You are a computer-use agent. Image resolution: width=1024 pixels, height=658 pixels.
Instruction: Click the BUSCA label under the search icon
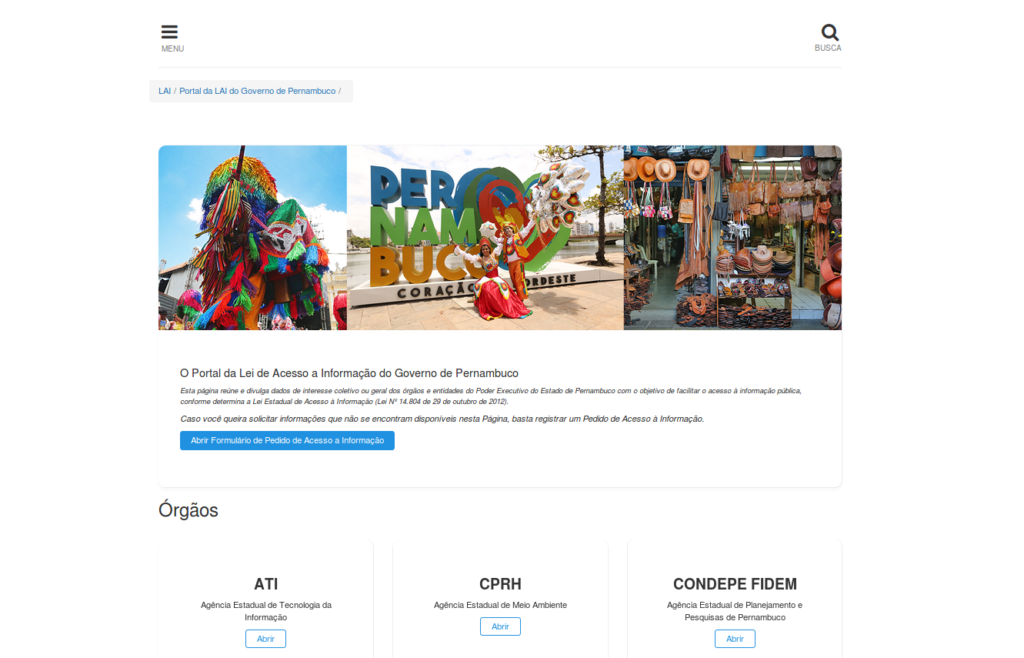[x=829, y=45]
